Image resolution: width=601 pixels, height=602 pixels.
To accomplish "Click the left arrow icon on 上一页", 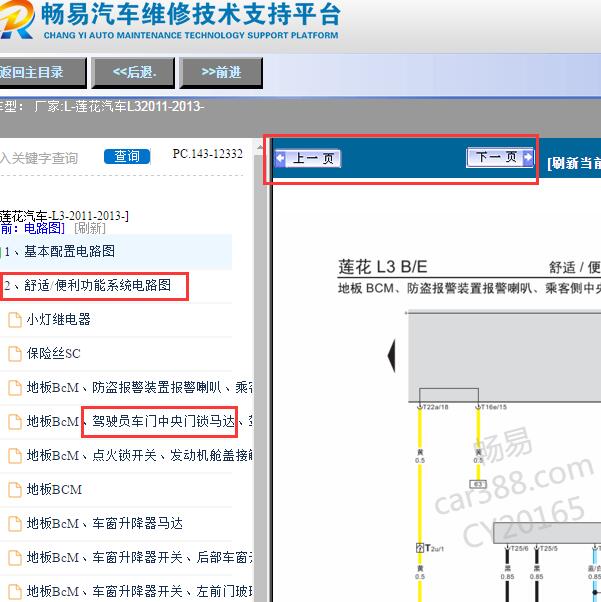I will pyautogui.click(x=281, y=158).
